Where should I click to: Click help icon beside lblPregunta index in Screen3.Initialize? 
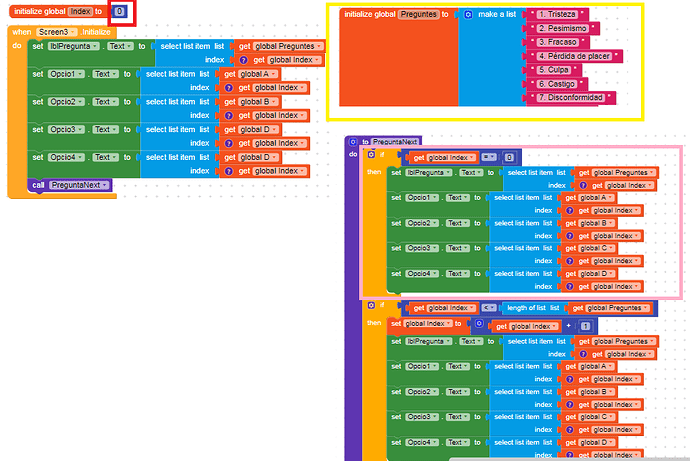click(x=244, y=60)
